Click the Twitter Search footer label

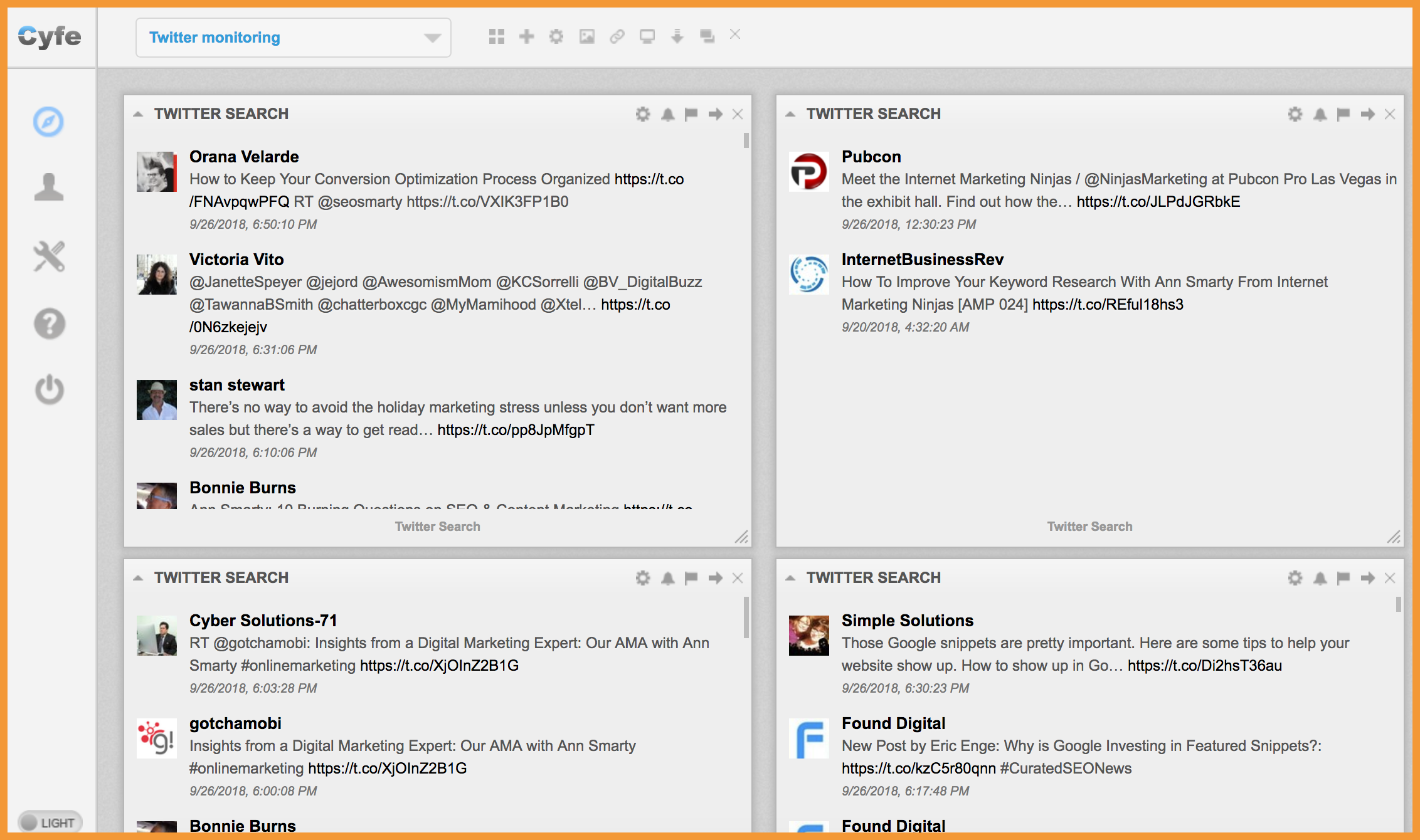(x=437, y=526)
